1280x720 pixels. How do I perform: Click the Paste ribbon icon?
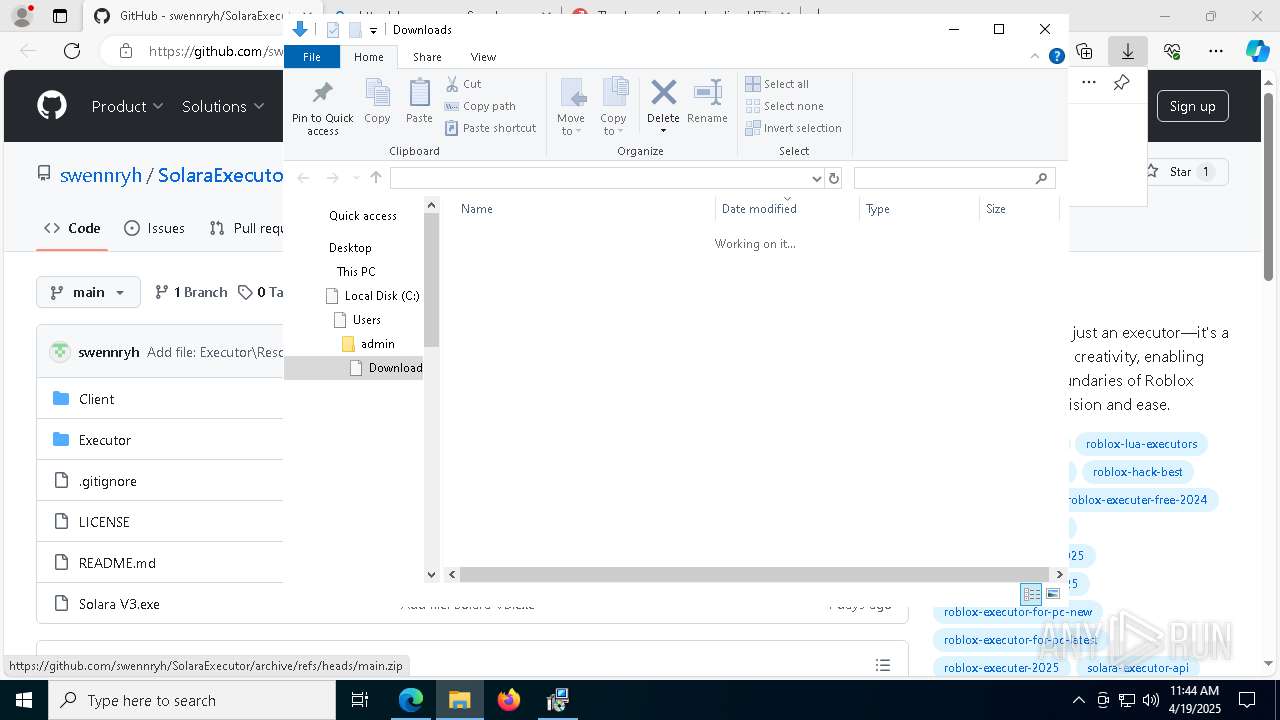[419, 93]
